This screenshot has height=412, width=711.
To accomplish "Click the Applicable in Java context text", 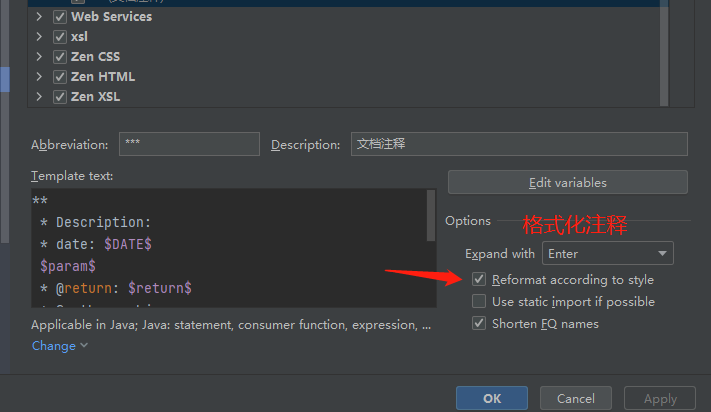I will [x=231, y=325].
